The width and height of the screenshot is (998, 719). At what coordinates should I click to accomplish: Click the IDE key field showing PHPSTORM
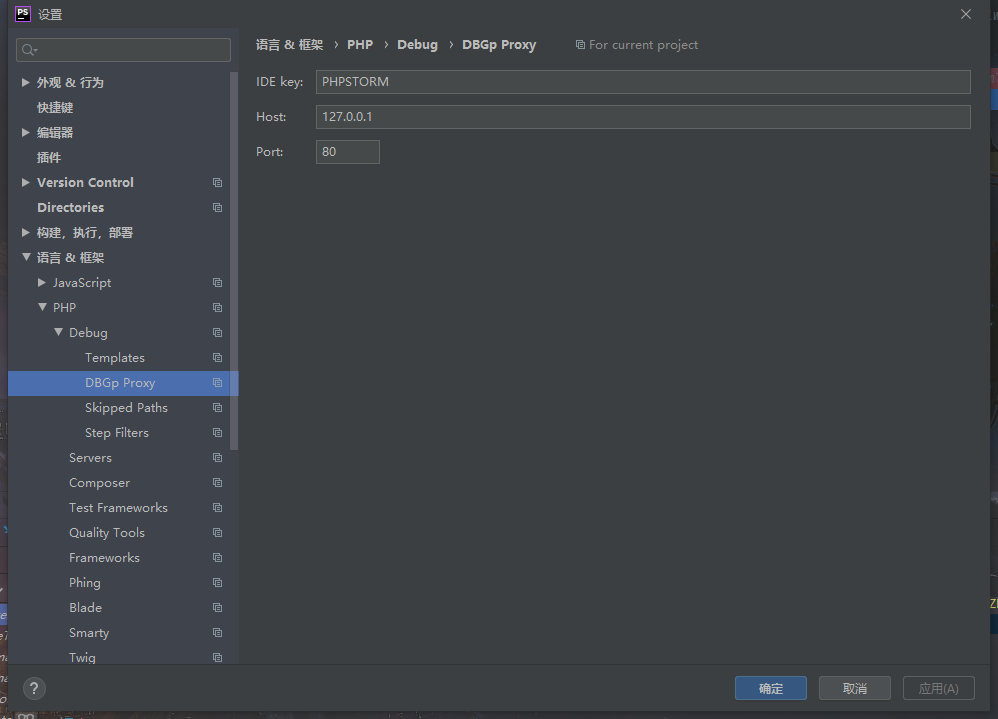[x=643, y=81]
